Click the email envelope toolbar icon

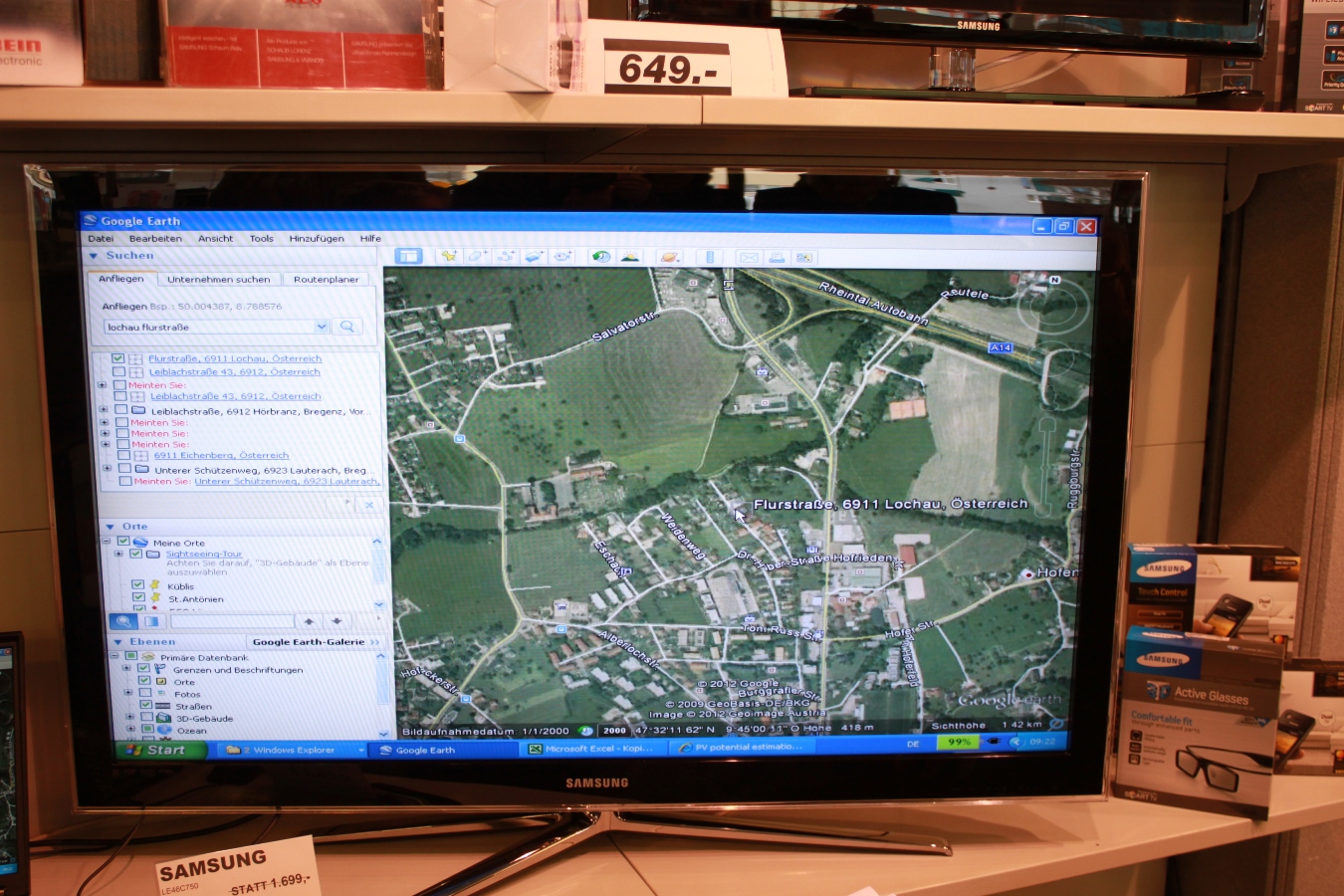point(749,258)
